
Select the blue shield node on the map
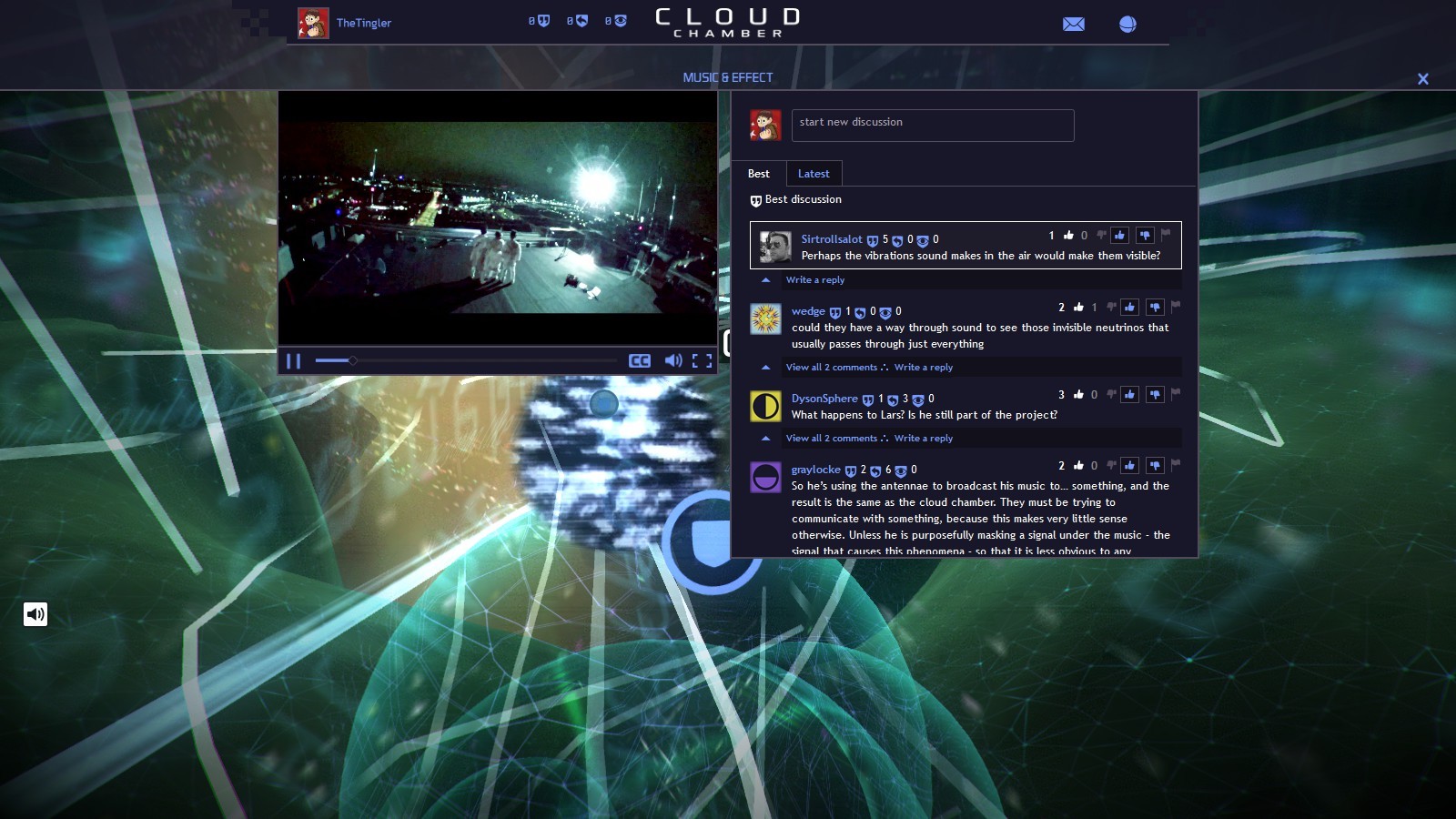pos(711,543)
